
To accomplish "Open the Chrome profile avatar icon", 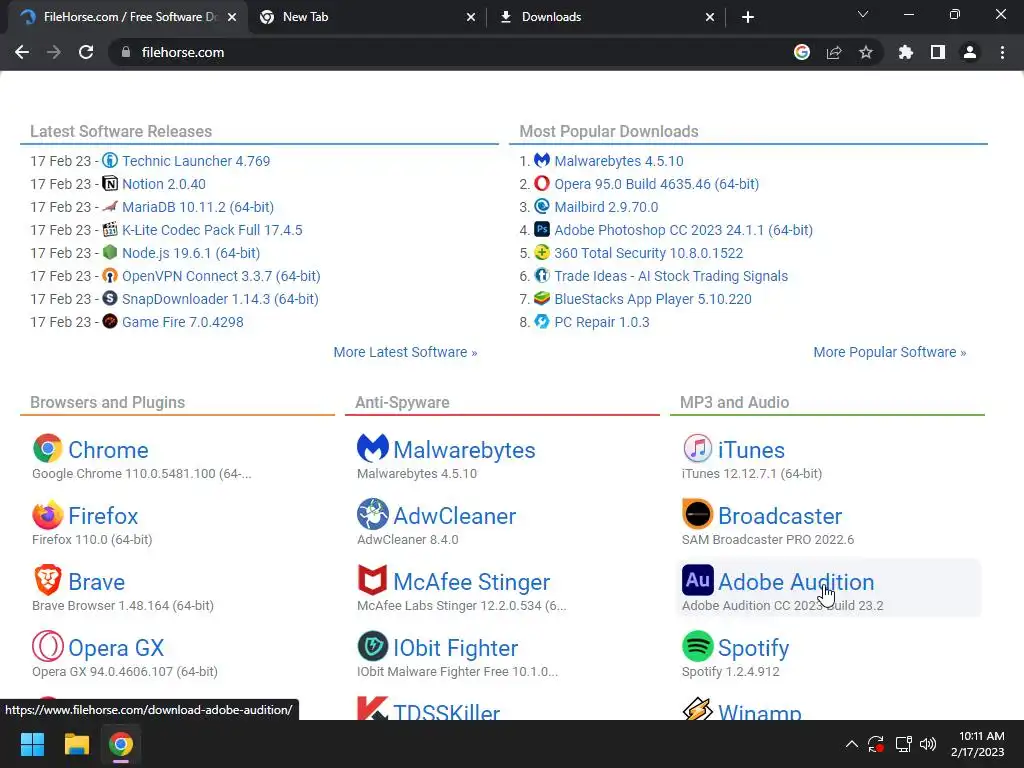I will [x=970, y=52].
